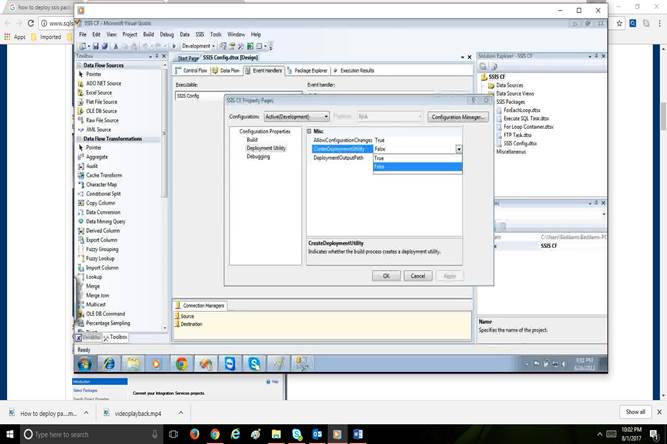Click the Windows Start button
Screen dimensions: 667x444
[x=10, y=434]
